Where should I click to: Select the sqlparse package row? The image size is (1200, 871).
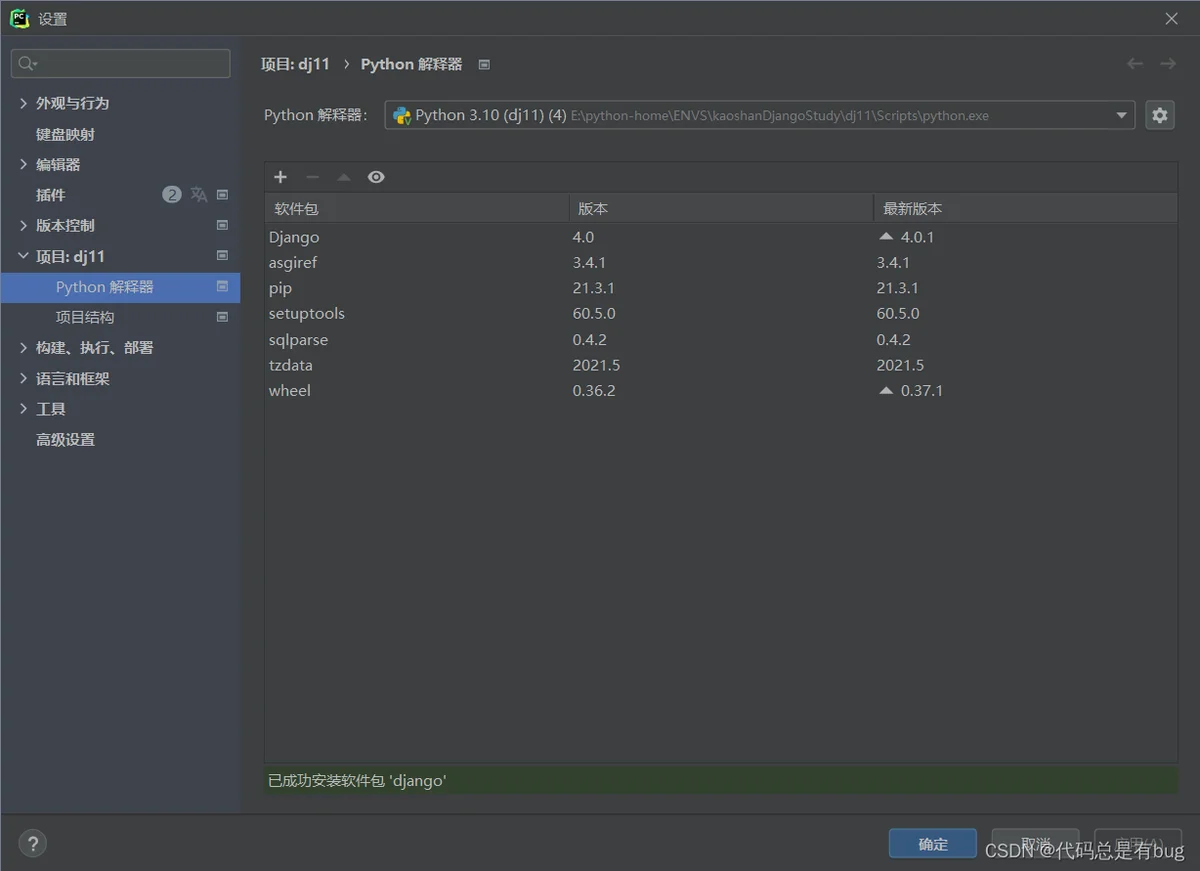tap(721, 339)
